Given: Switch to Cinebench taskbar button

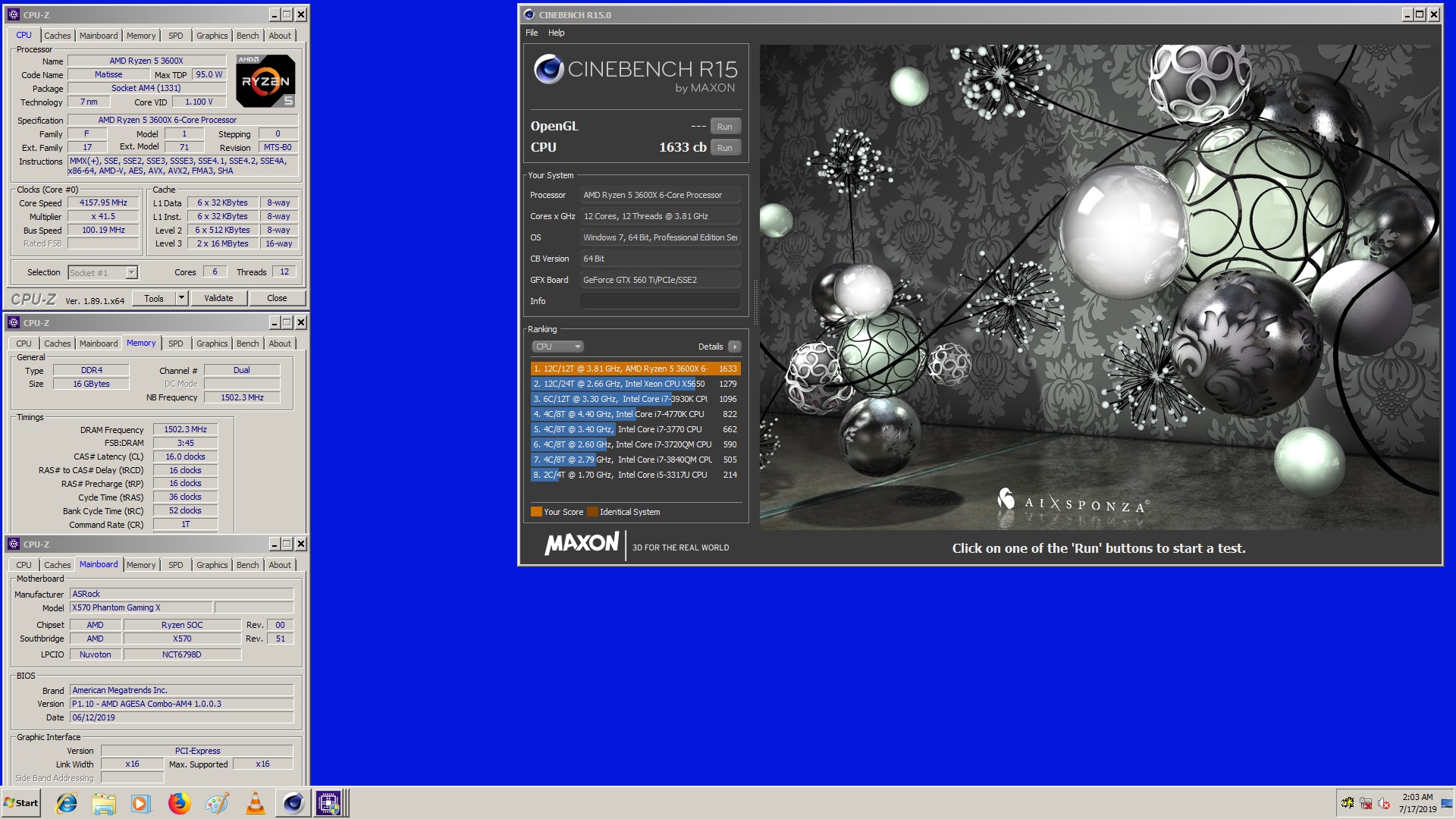Looking at the screenshot, I should [293, 803].
